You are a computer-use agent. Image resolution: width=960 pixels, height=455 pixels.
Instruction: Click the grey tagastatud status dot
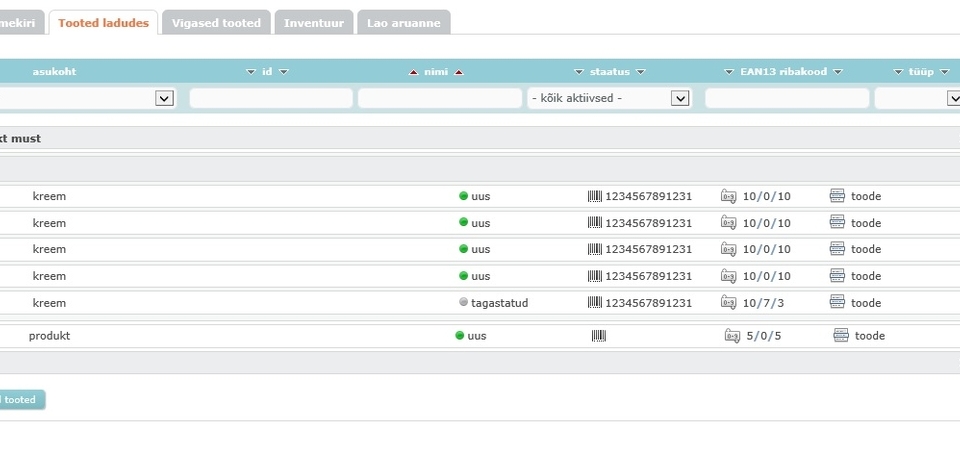464,303
